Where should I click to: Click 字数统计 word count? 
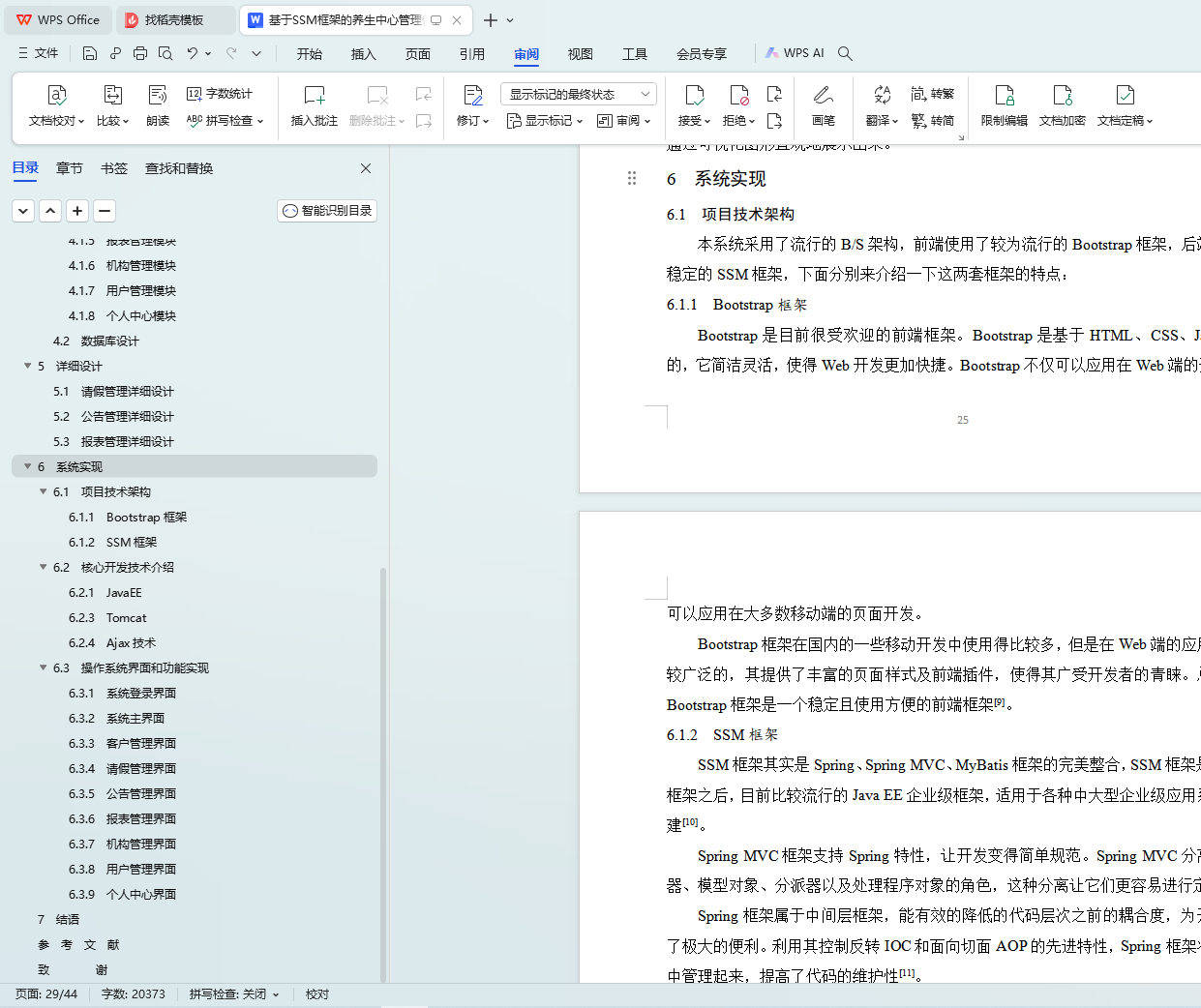(x=220, y=94)
